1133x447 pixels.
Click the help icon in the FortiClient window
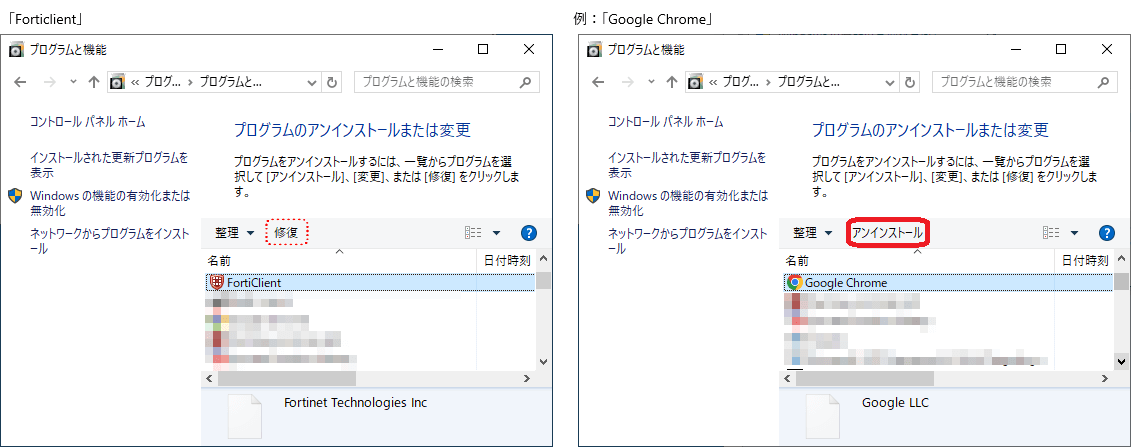[529, 233]
